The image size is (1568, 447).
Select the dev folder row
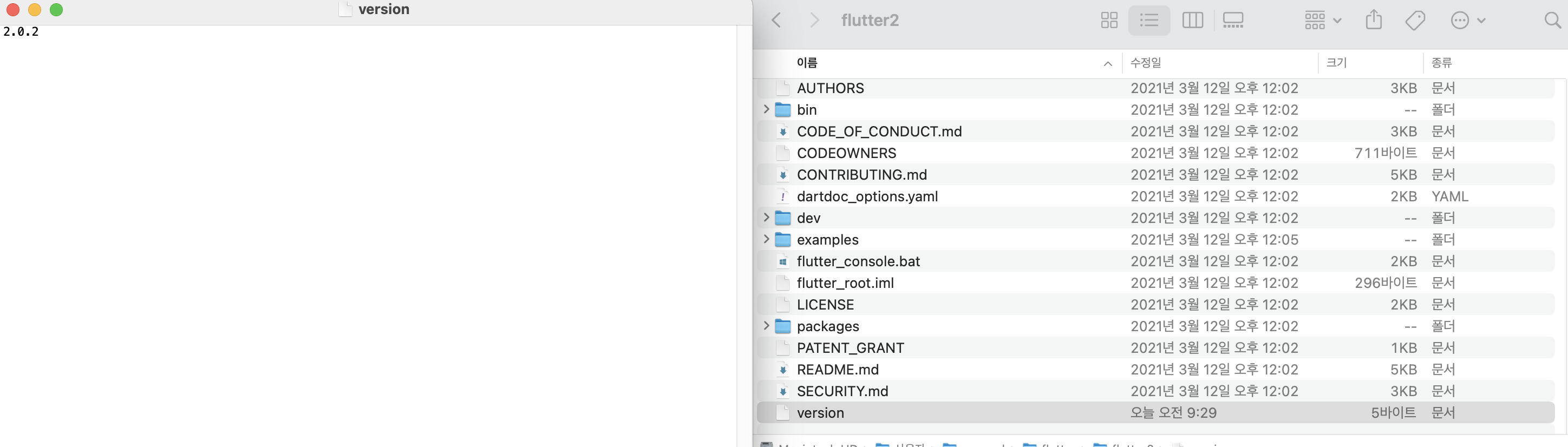(x=1155, y=218)
